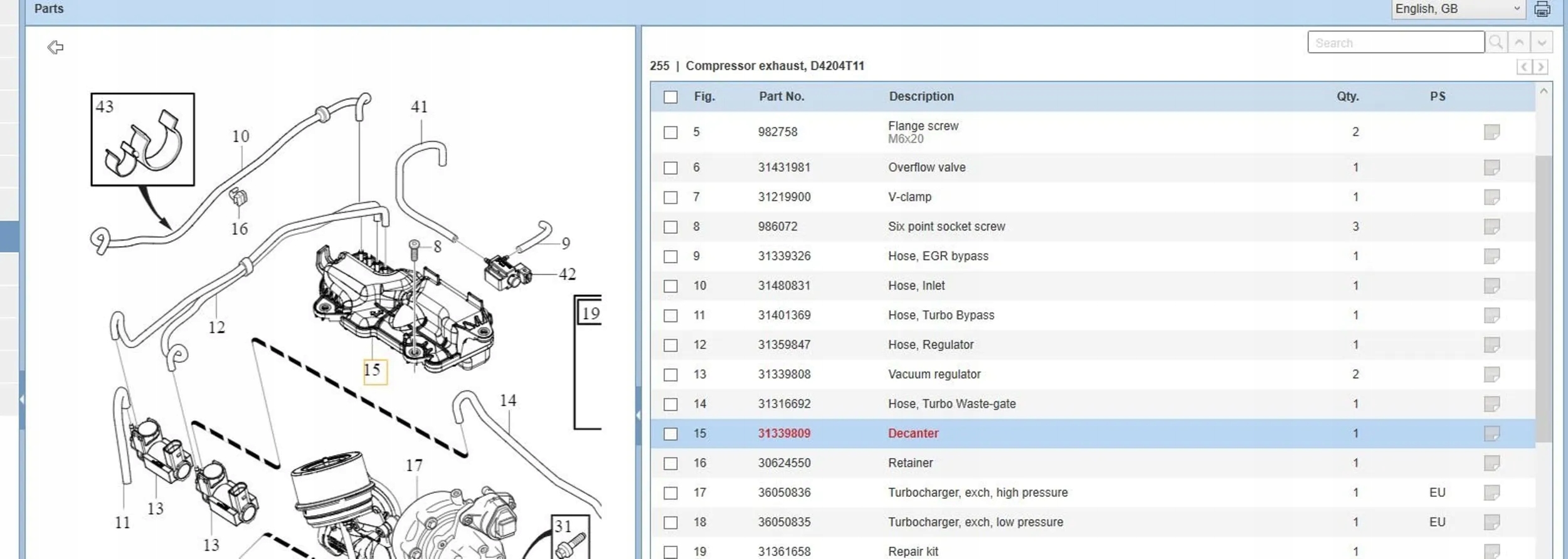Select part number 30624550 Retainer
This screenshot has height=559, width=1568.
click(784, 463)
